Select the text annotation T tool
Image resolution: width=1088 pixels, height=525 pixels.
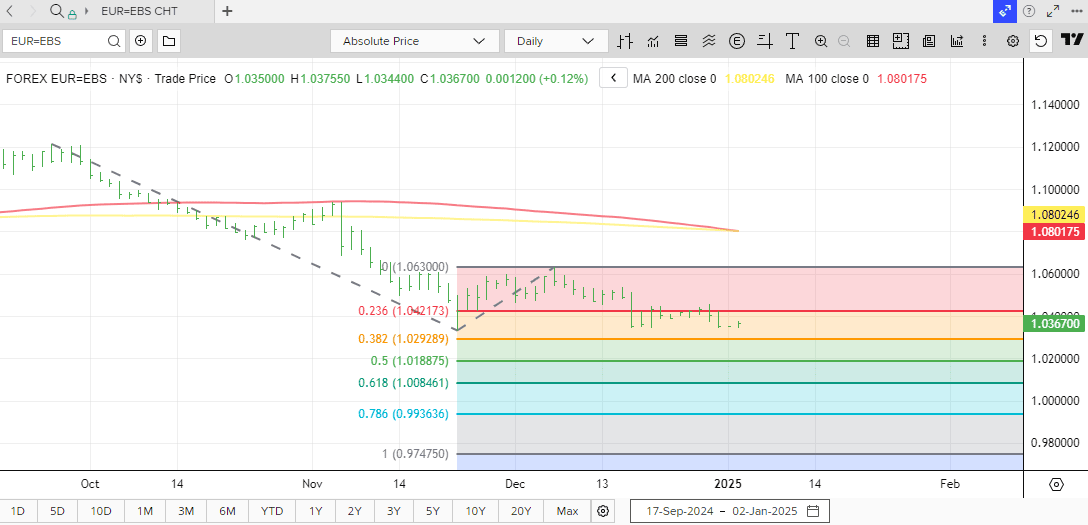coord(793,41)
